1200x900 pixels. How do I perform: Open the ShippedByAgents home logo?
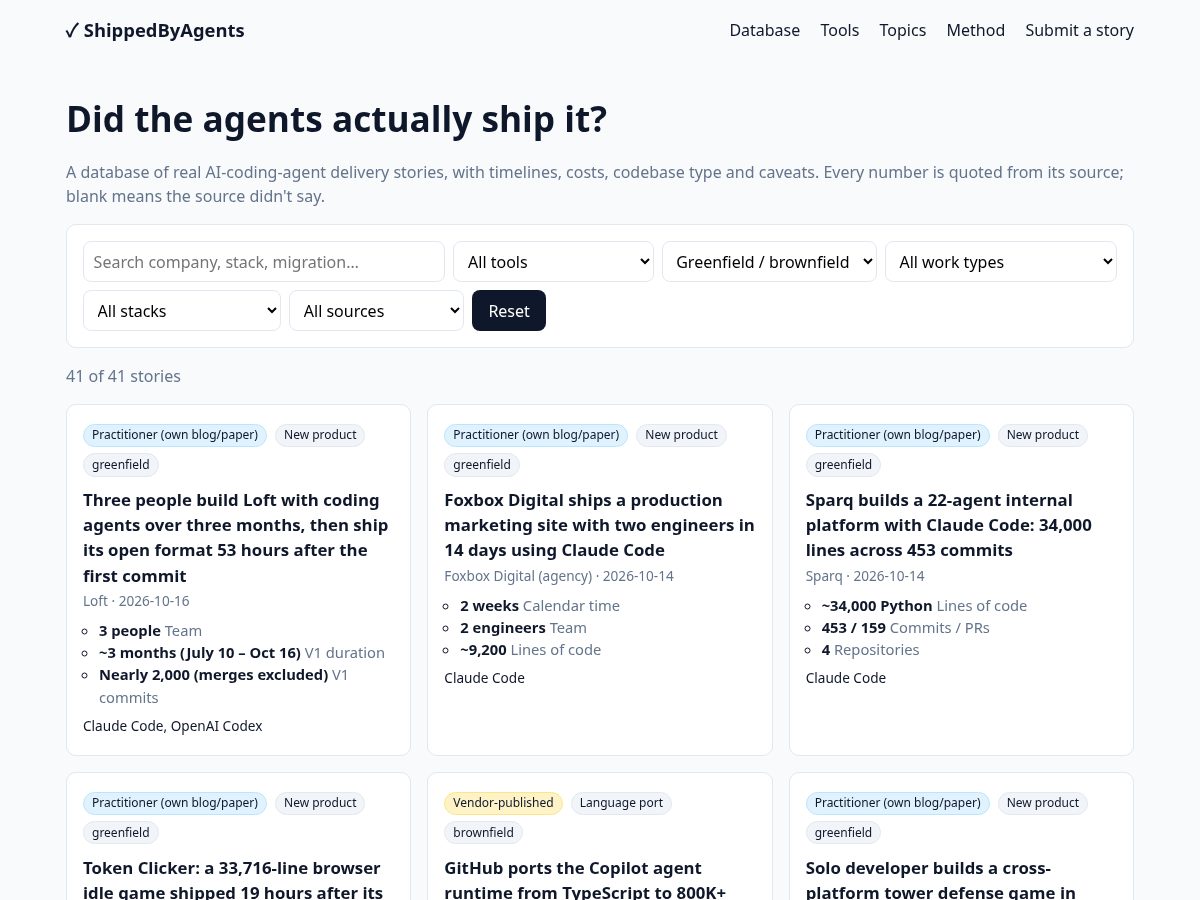point(155,30)
